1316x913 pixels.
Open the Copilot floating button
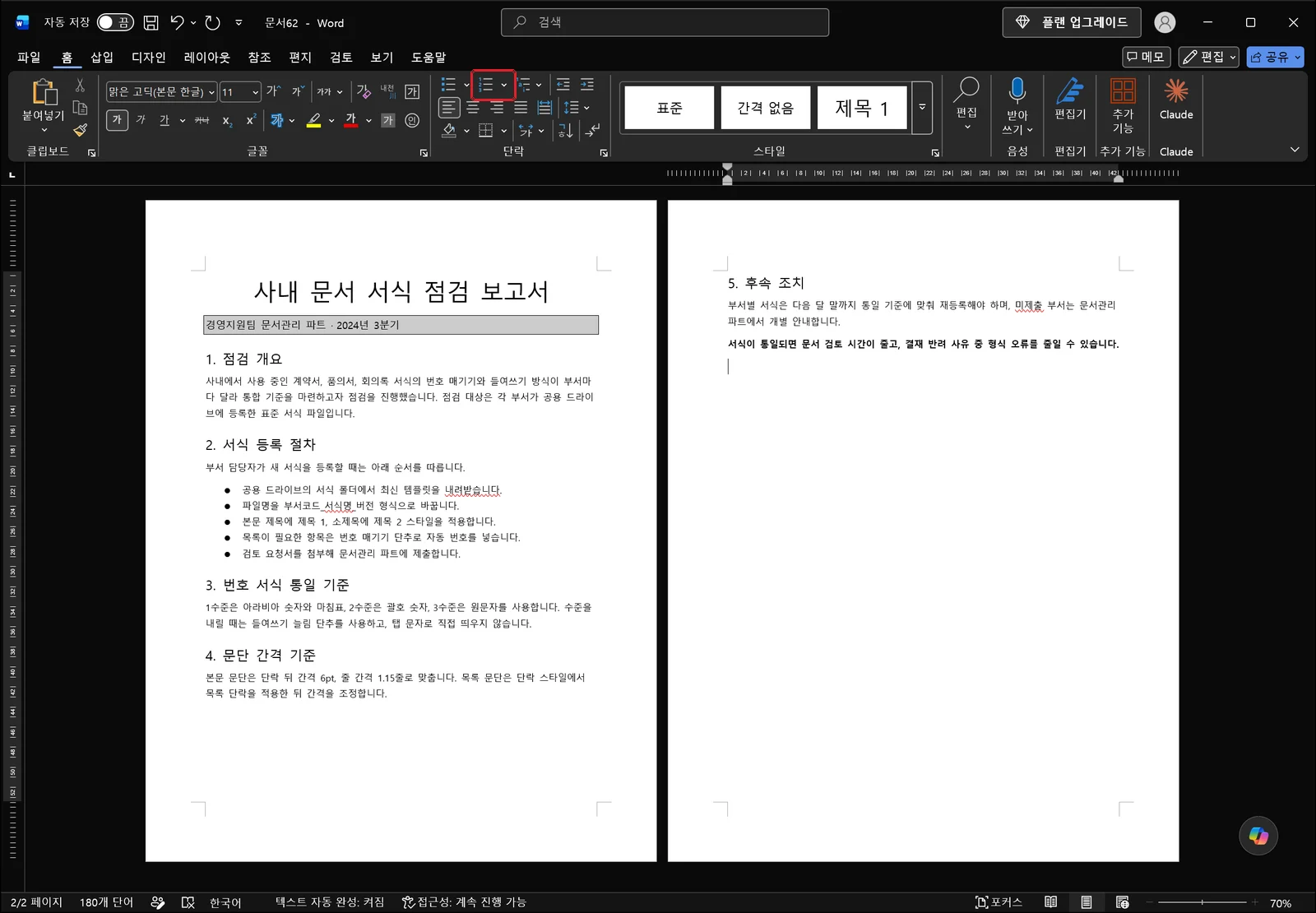pos(1258,836)
